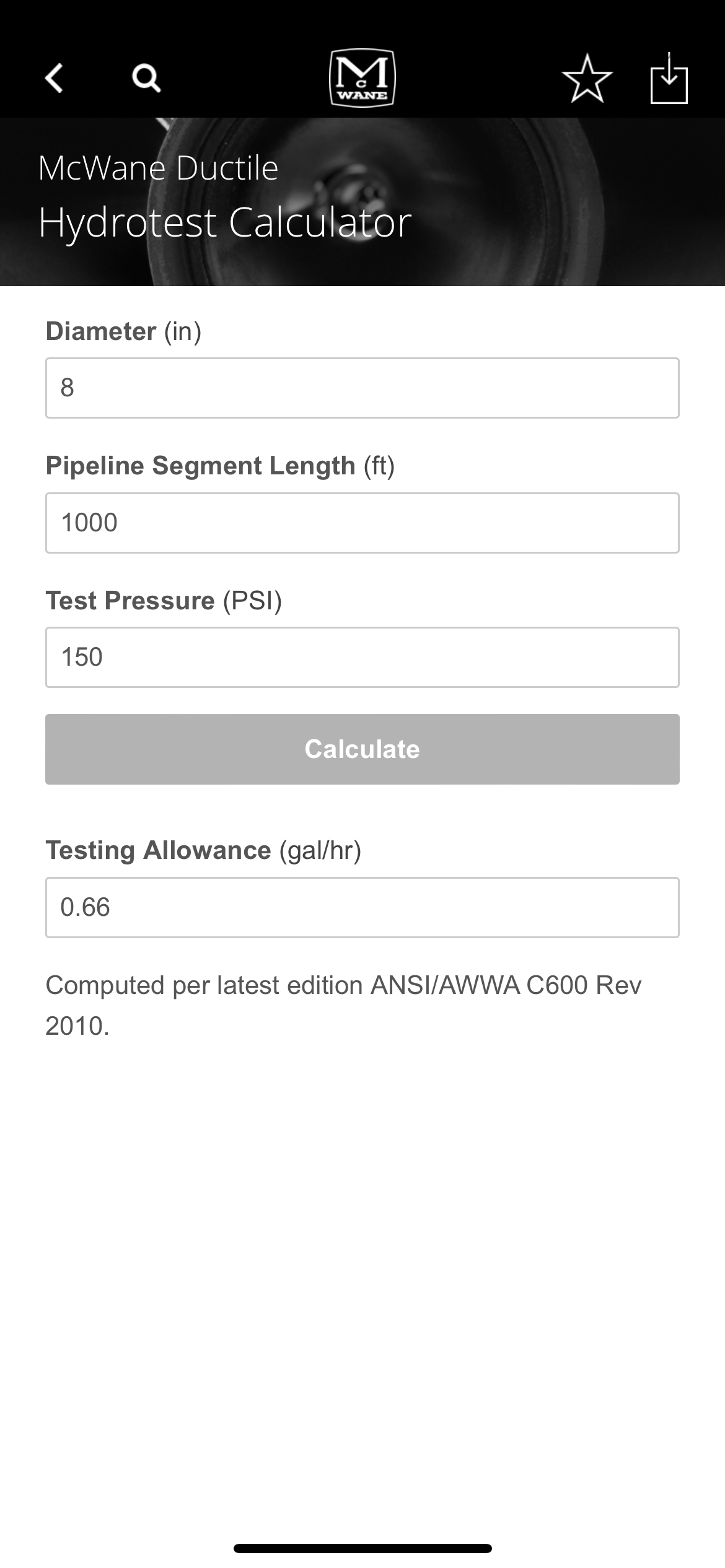Tap the McWane Ductile title text
This screenshot has width=725, height=1568.
158,168
